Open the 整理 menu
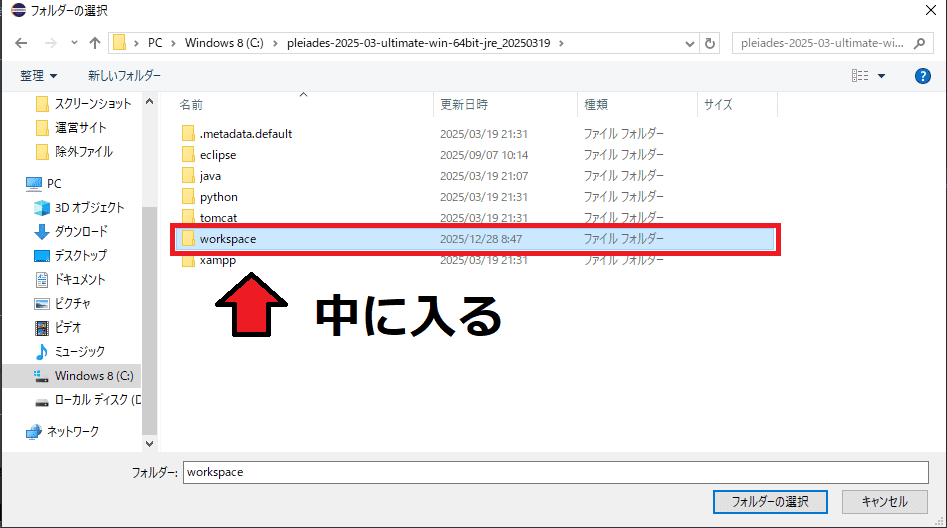947x528 pixels. click(39, 76)
